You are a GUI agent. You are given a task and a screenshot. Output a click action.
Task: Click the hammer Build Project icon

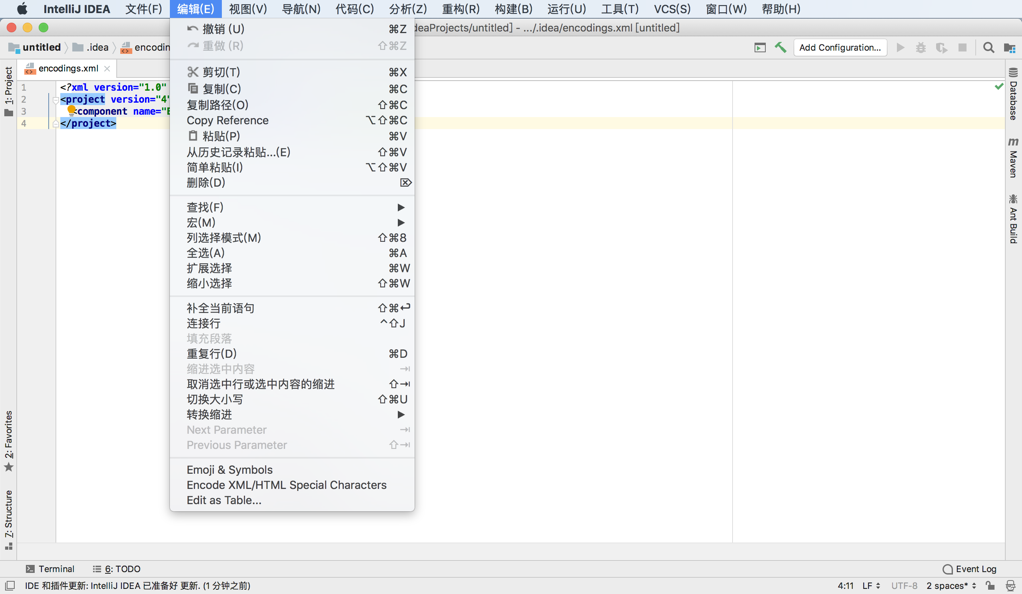pos(780,48)
